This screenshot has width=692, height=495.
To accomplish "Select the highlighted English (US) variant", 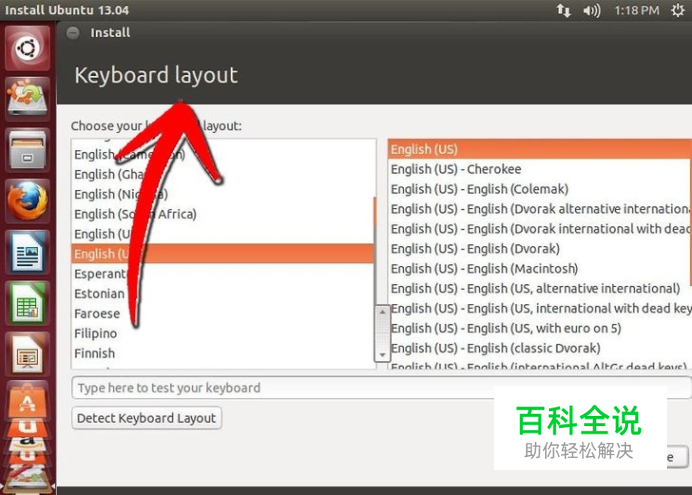I will coord(540,149).
